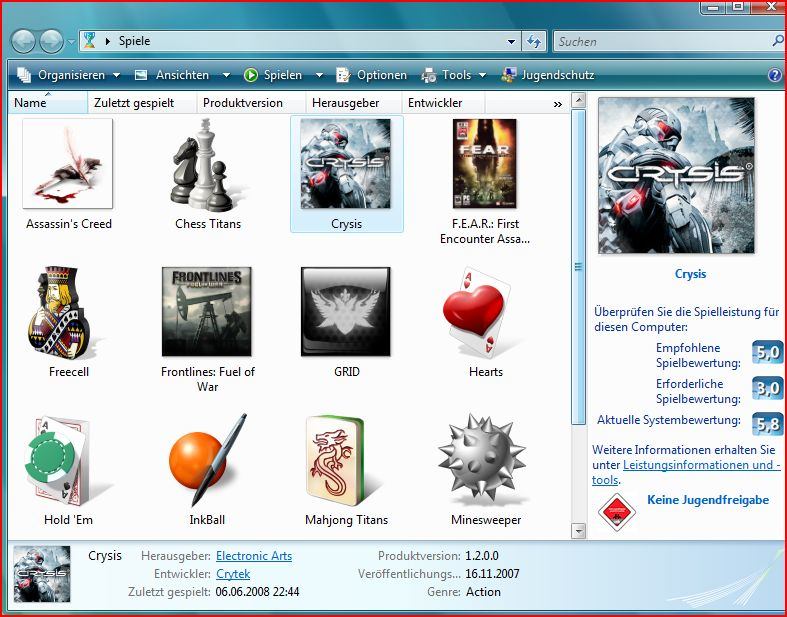
Task: Sort by Herausgeber column header
Action: click(x=354, y=102)
